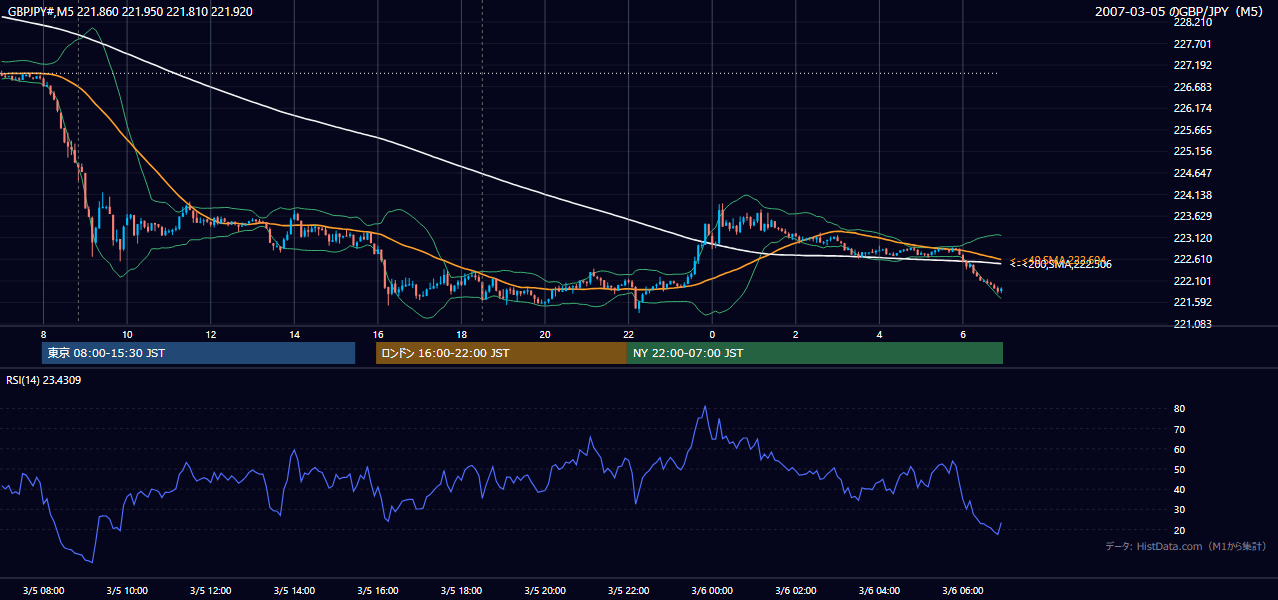
Task: Click the 3/6 06:00 bottom time label
Action: 962,590
